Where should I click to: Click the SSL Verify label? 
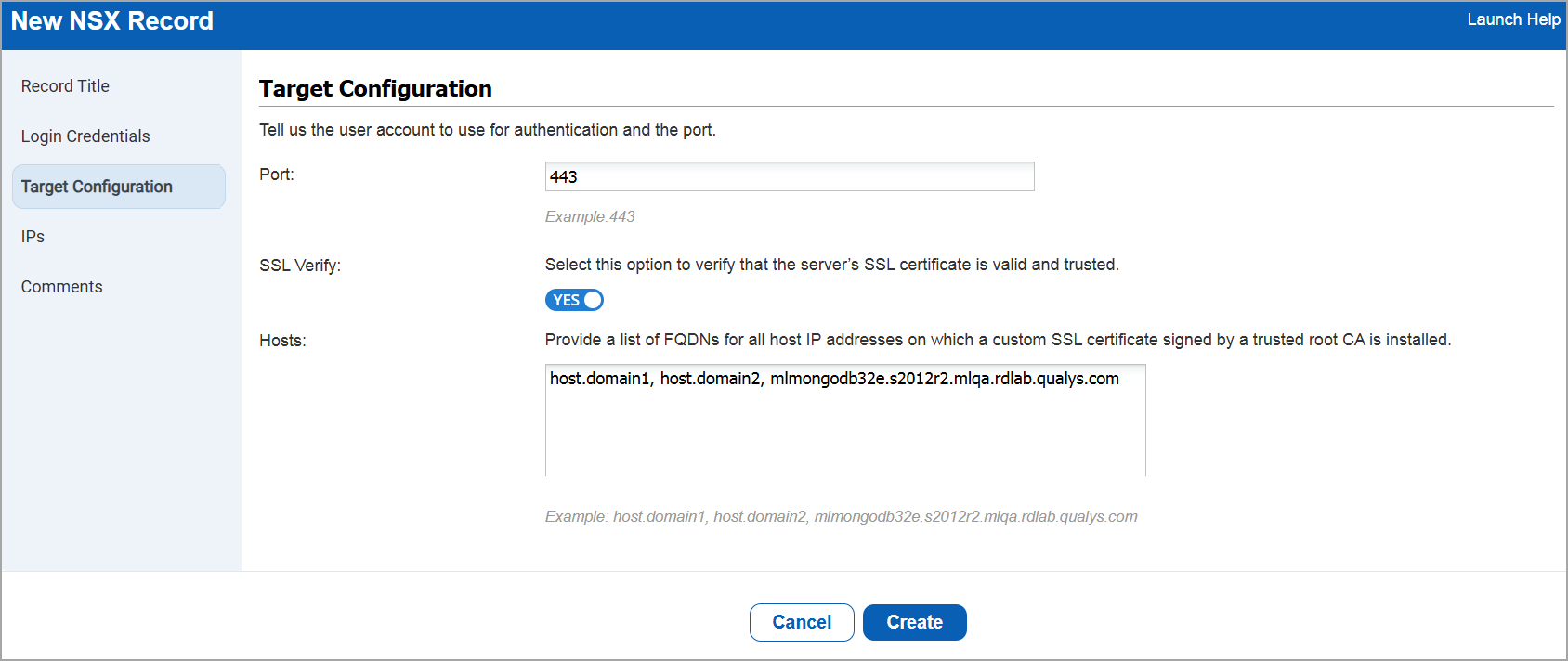pyautogui.click(x=300, y=266)
